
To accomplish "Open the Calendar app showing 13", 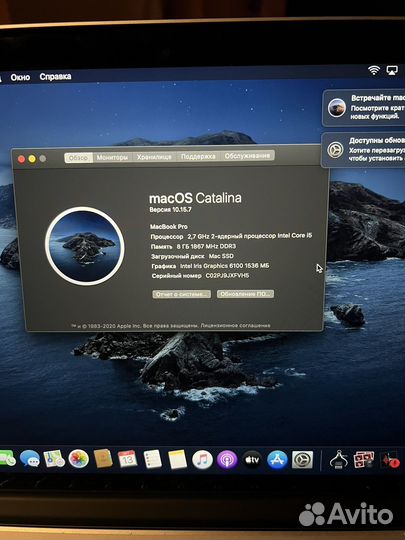I will [x=127, y=459].
